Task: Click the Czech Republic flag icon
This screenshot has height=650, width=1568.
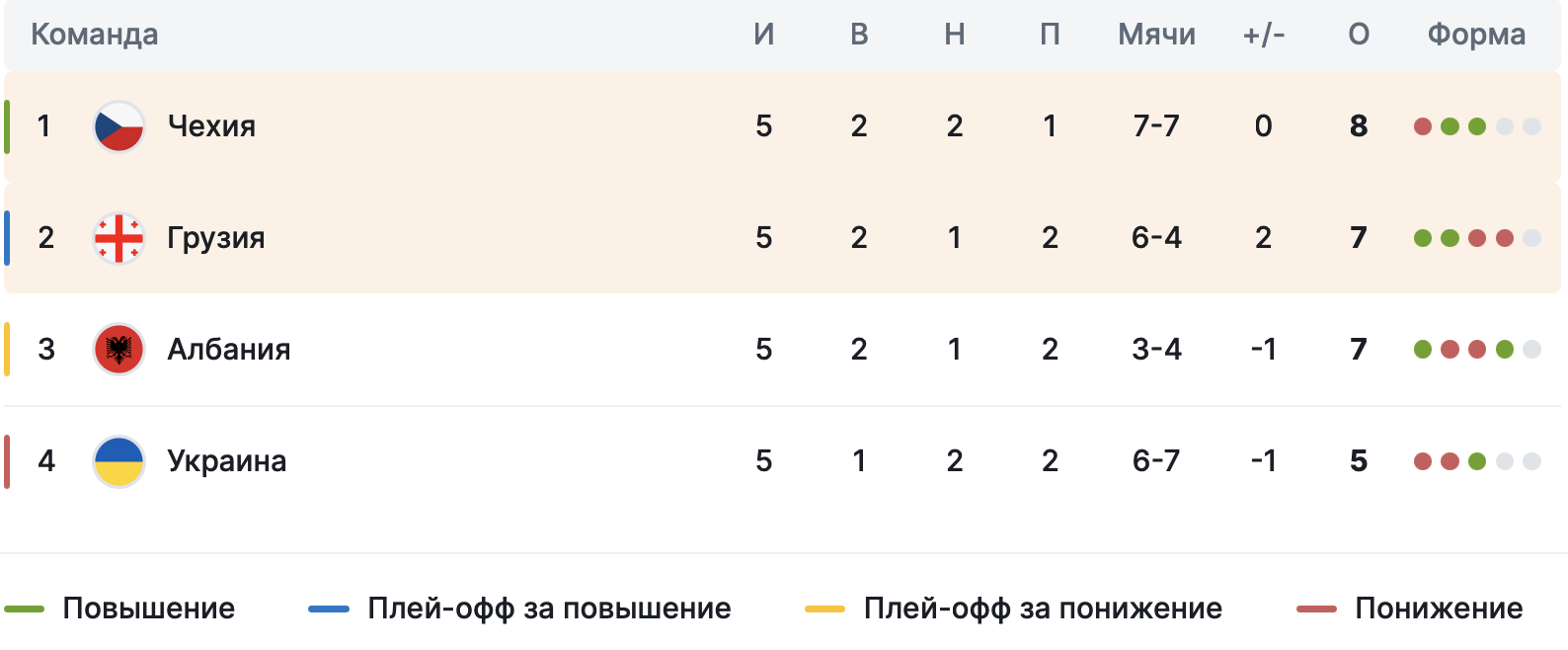Action: 118,126
